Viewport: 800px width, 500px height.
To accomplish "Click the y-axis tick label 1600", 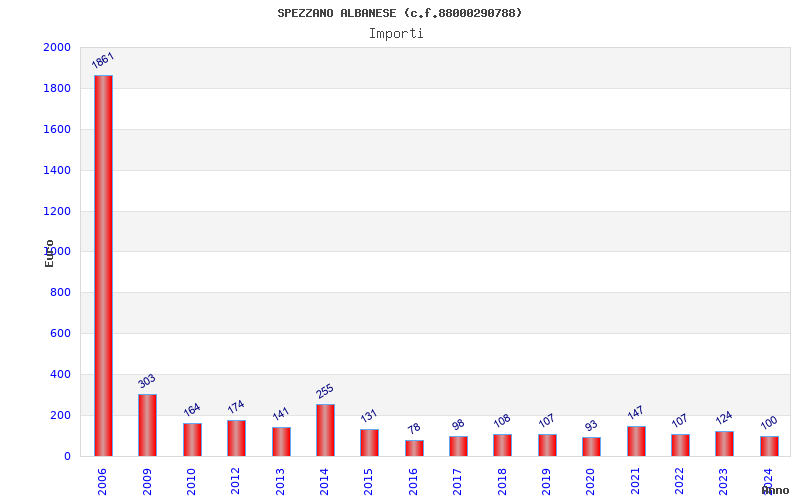I will (57, 129).
